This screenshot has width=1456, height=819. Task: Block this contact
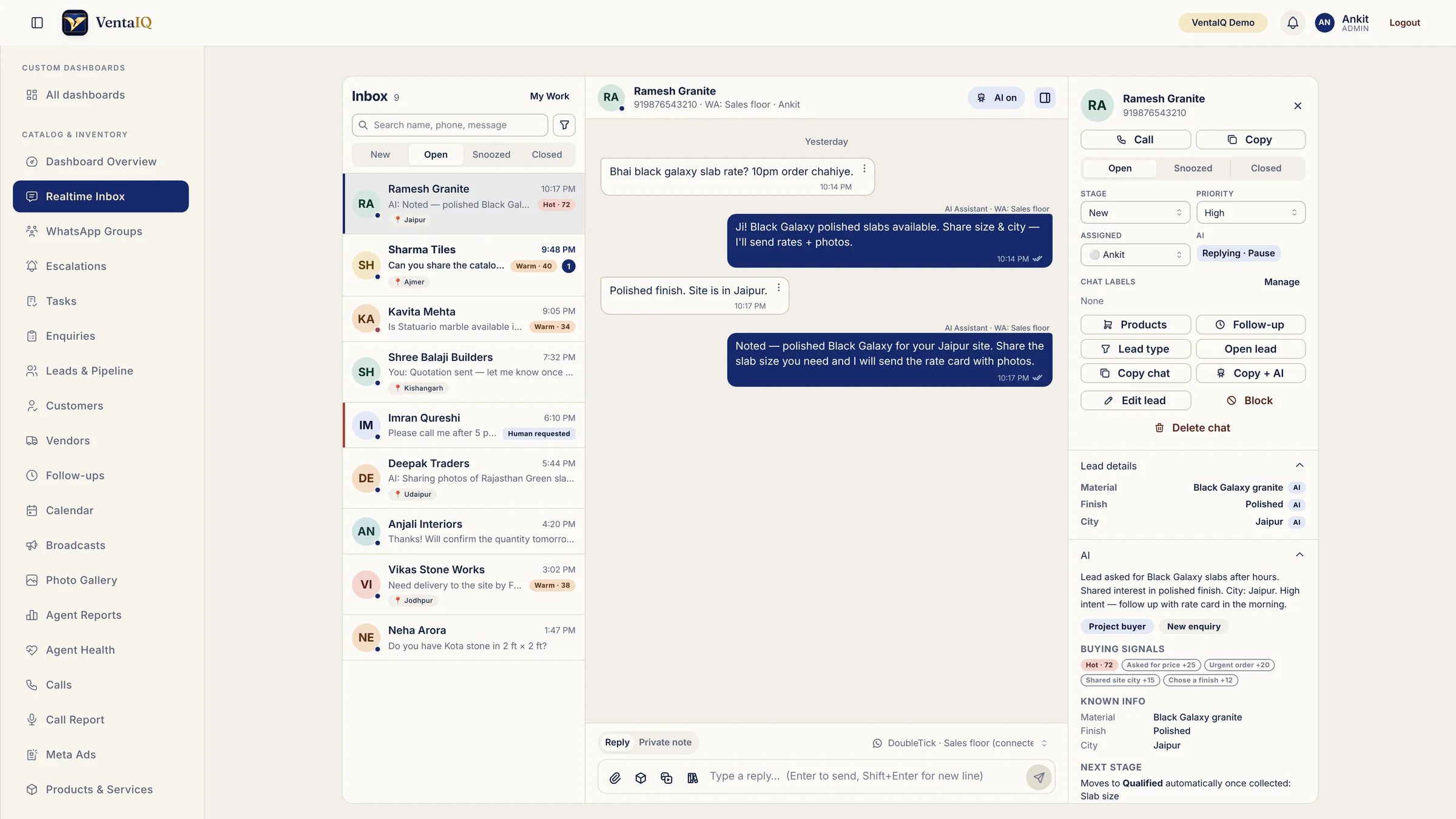tap(1250, 400)
